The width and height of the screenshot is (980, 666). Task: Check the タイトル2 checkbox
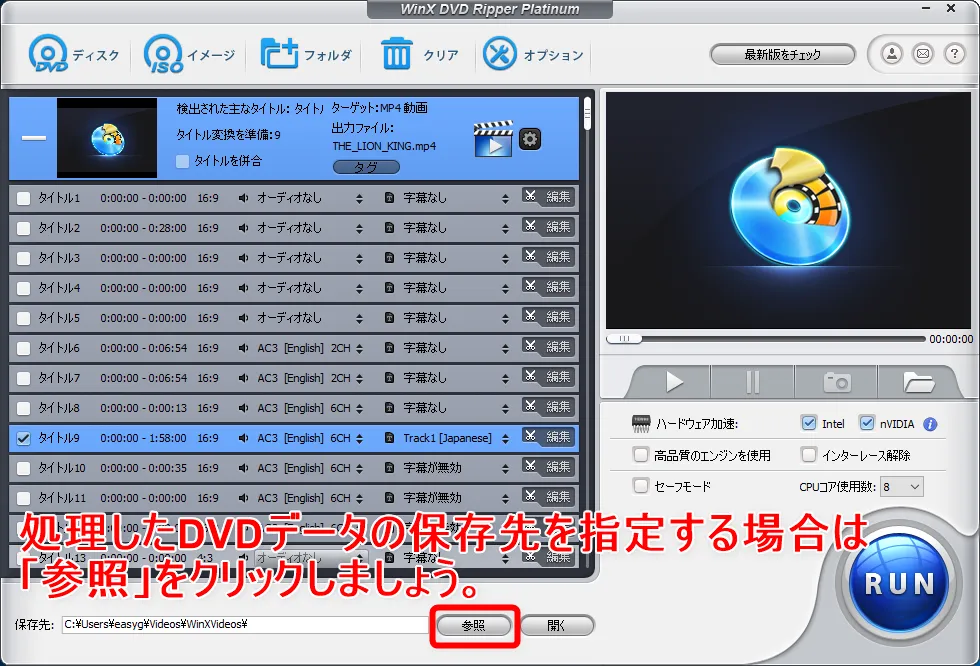pyautogui.click(x=24, y=229)
